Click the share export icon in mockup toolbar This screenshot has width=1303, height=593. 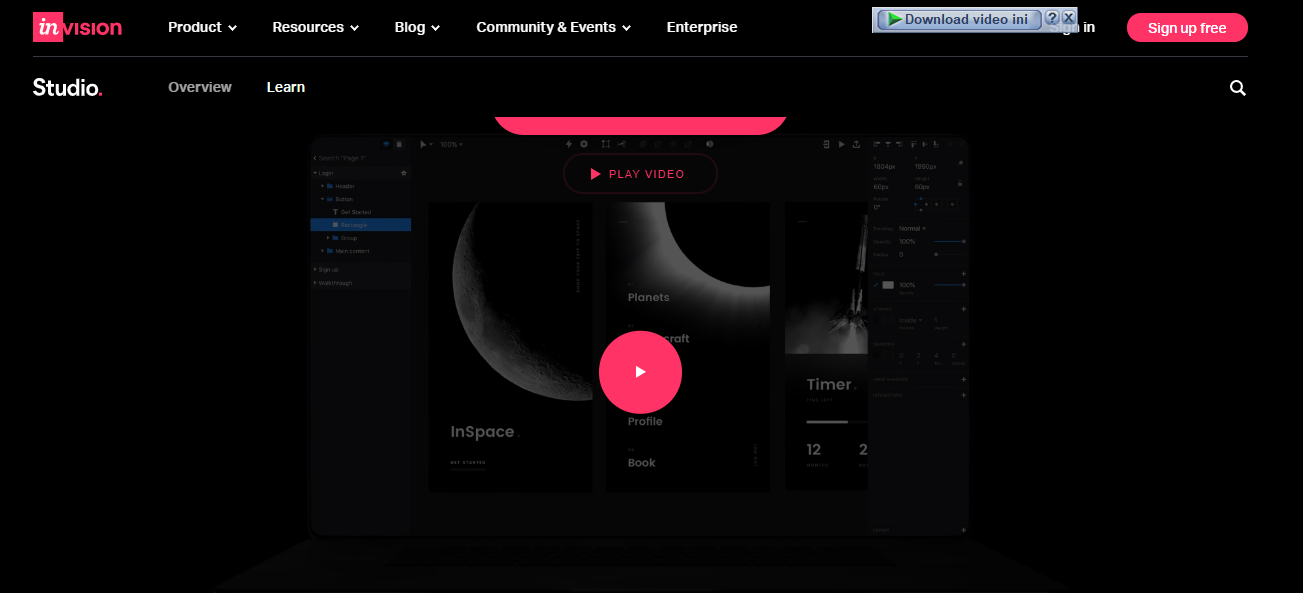pyautogui.click(x=857, y=145)
